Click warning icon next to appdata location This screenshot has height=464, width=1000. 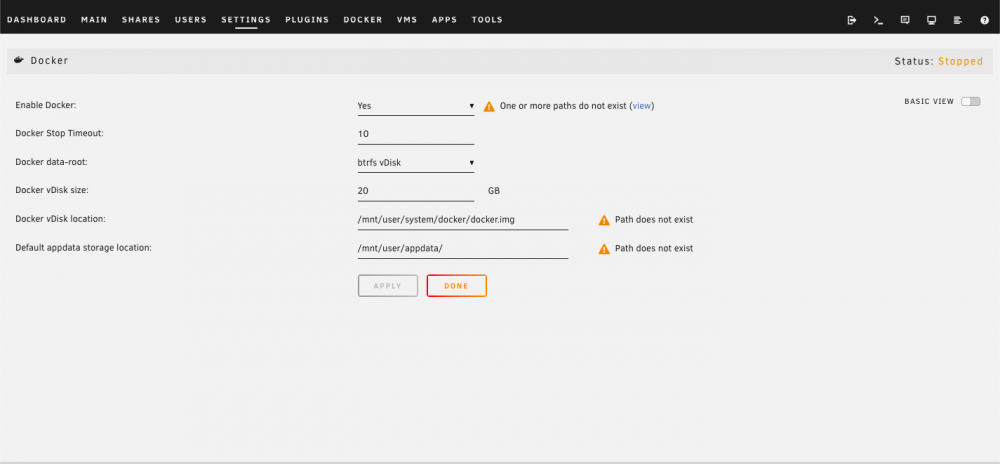click(x=604, y=249)
